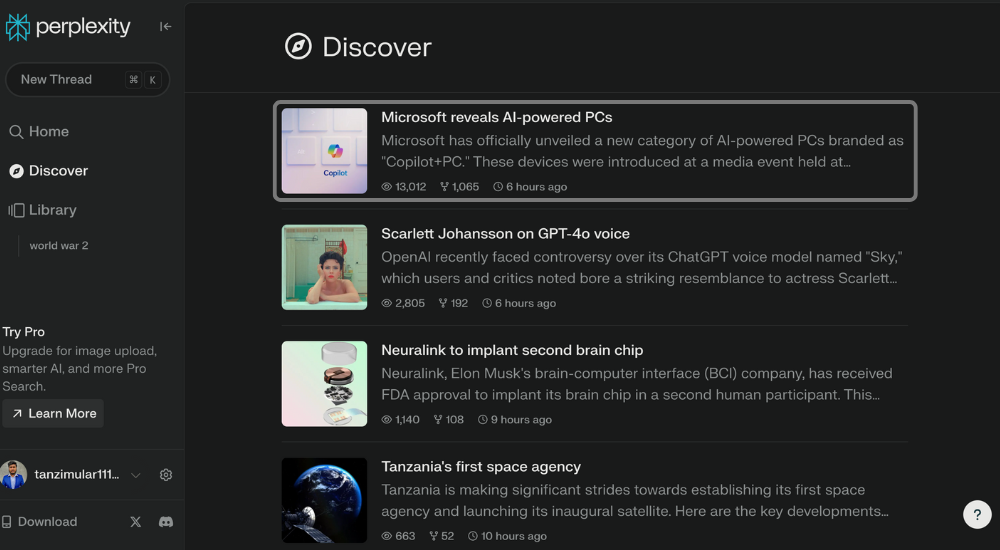This screenshot has height=550, width=1000.
Task: Open the Home menu item
Action: pos(39,131)
